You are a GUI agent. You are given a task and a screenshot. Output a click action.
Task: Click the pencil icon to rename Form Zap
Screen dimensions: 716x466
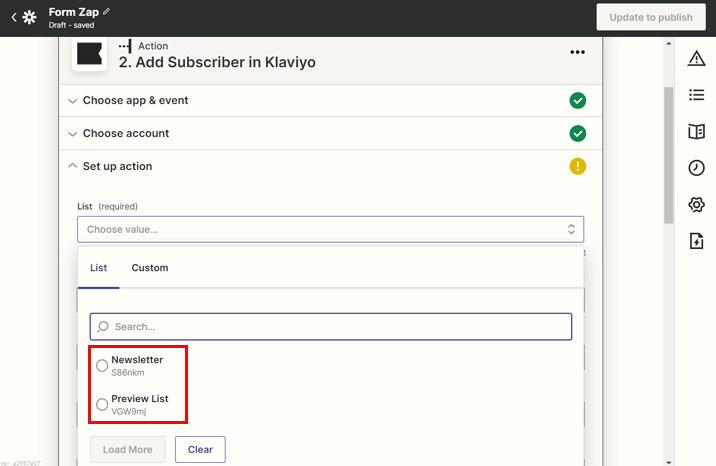point(107,11)
